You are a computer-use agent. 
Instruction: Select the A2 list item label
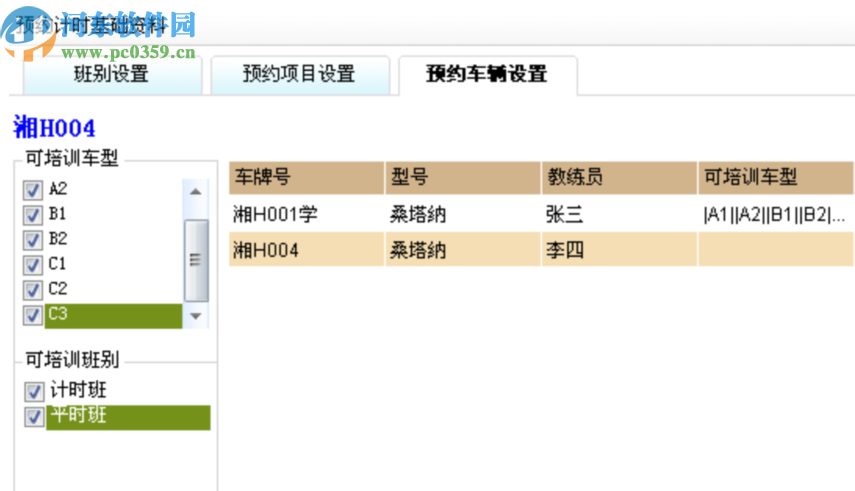pos(58,189)
